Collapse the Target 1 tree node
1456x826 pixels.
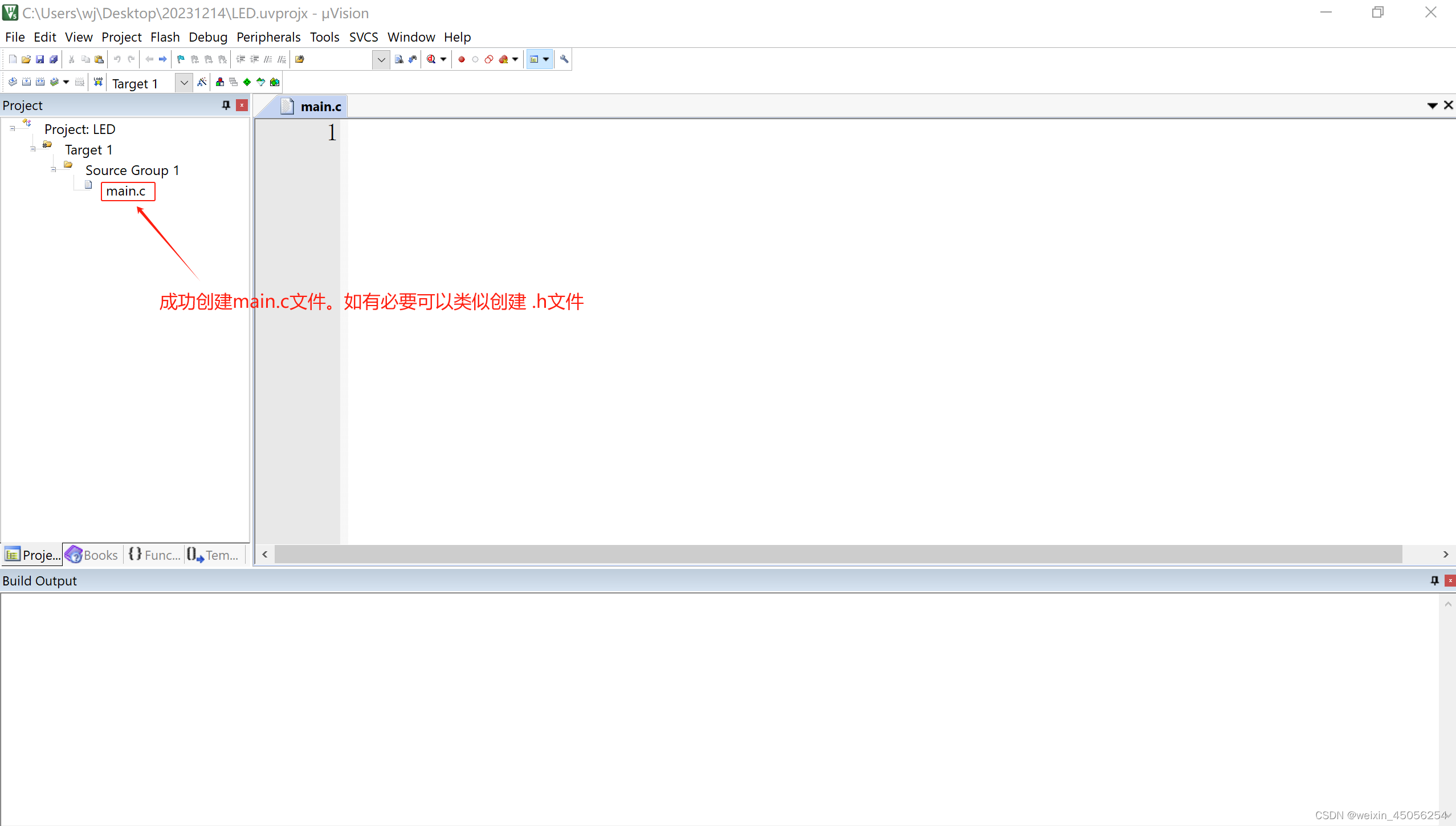(x=32, y=149)
